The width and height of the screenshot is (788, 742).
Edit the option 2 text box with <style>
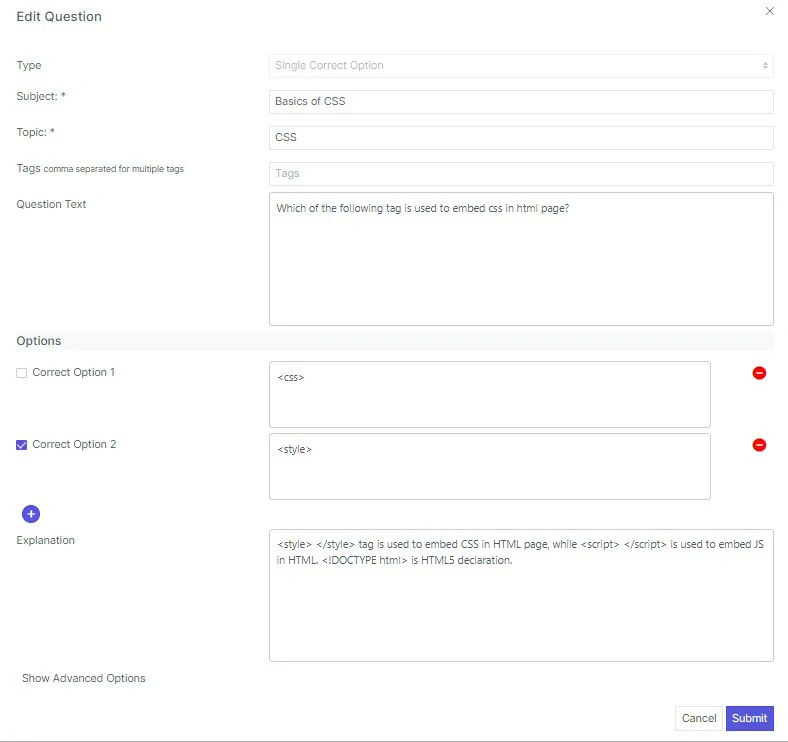point(489,467)
